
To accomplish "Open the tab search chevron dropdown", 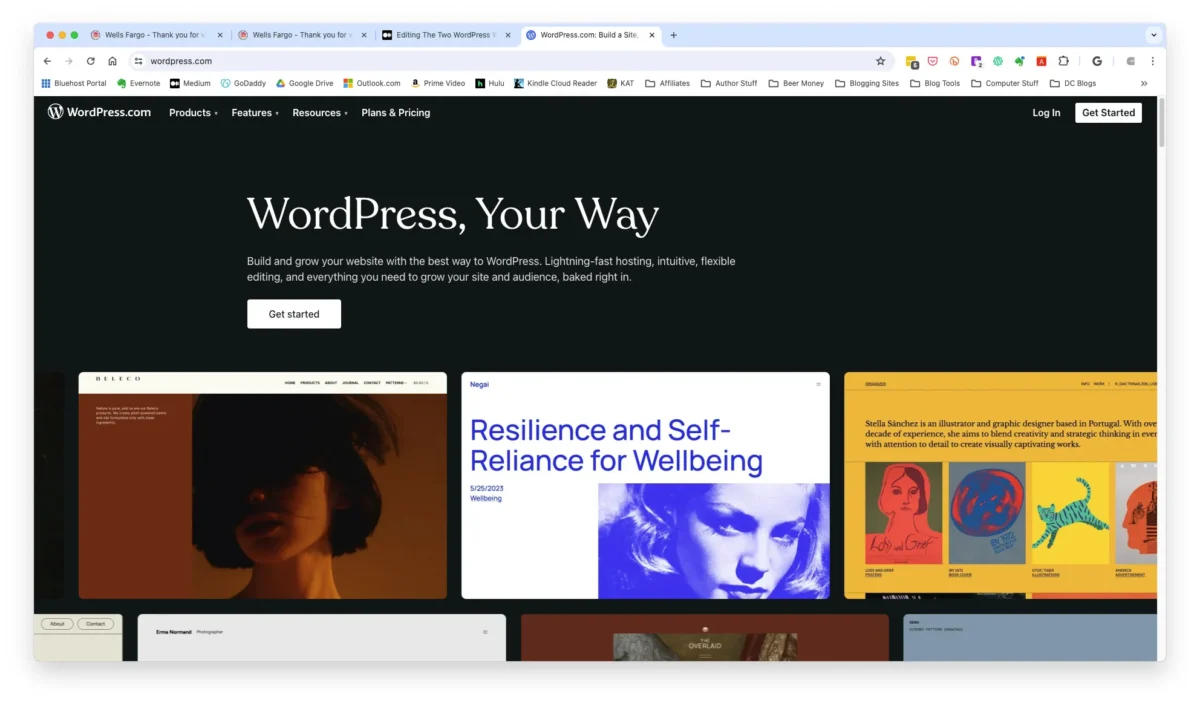I will (1153, 35).
